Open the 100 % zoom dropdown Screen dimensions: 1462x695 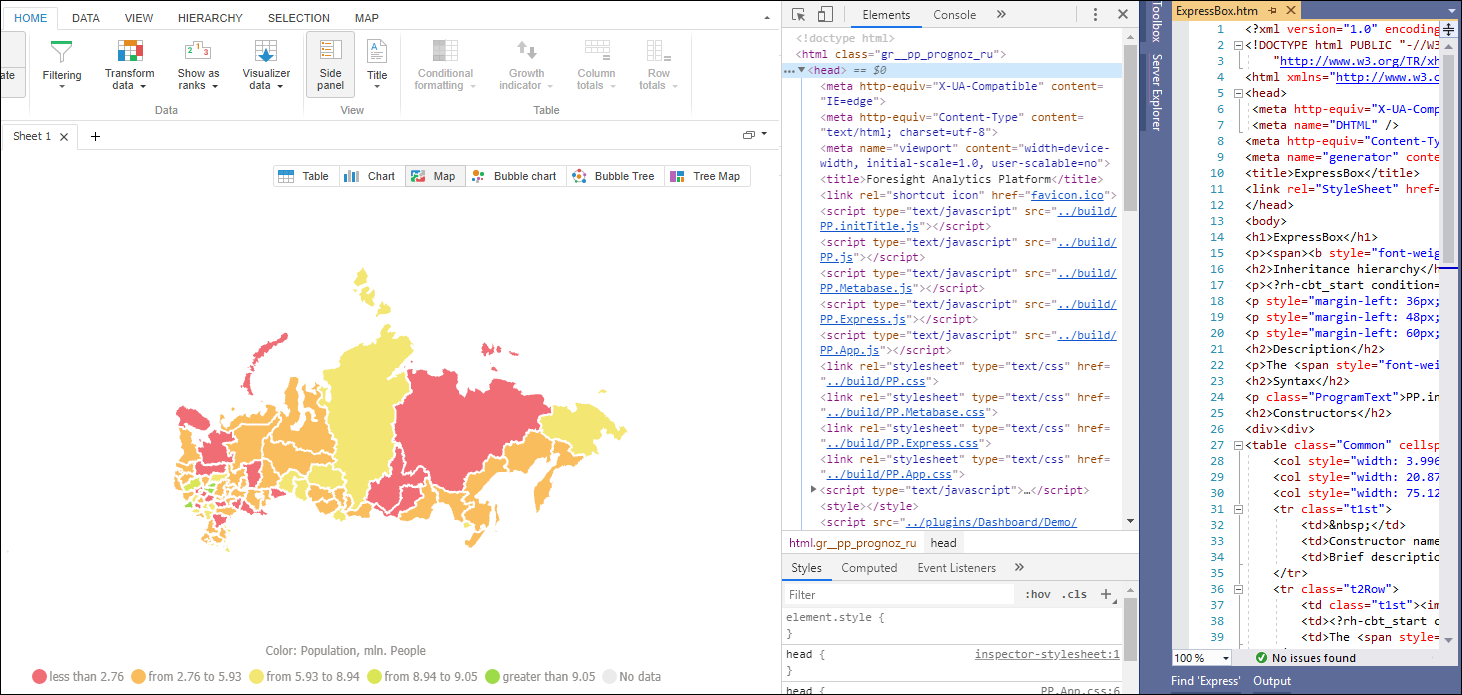pyautogui.click(x=1202, y=658)
